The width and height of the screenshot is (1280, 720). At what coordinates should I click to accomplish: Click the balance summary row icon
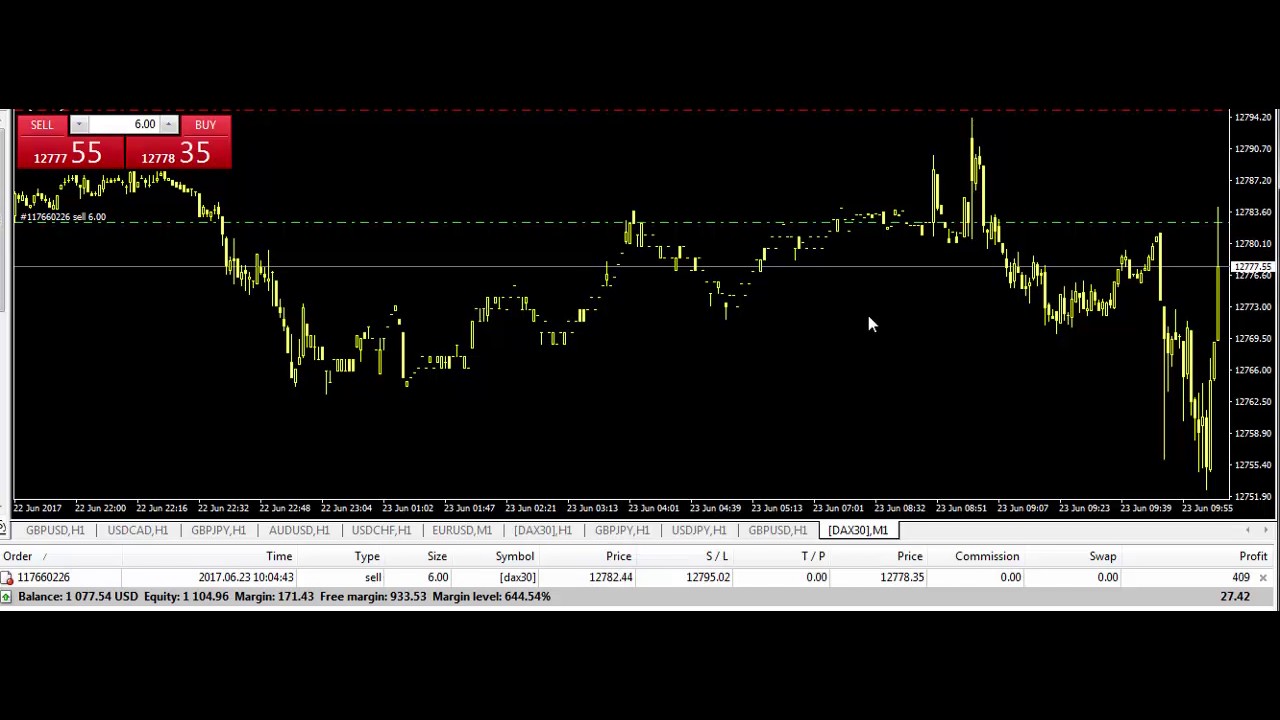[x=7, y=596]
